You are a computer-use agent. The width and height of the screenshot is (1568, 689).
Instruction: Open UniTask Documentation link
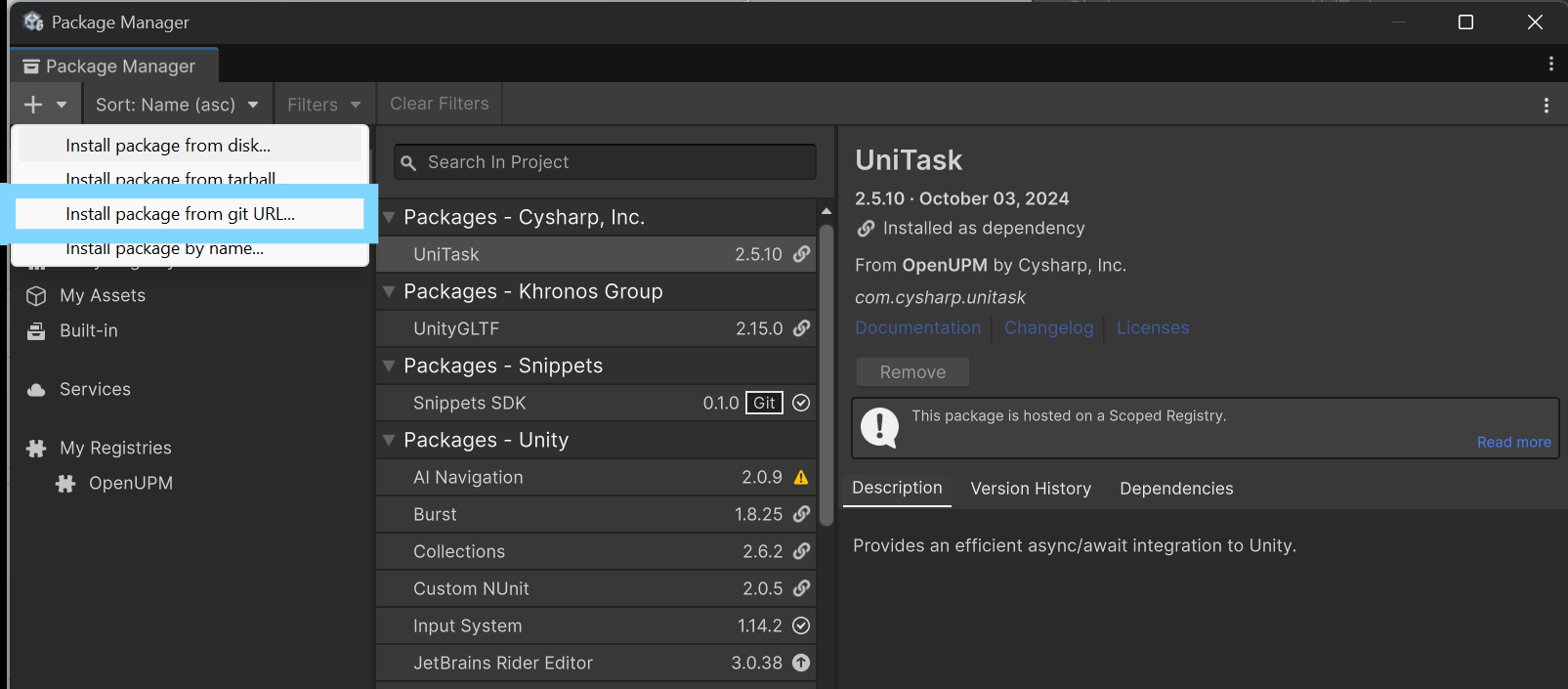pyautogui.click(x=917, y=328)
